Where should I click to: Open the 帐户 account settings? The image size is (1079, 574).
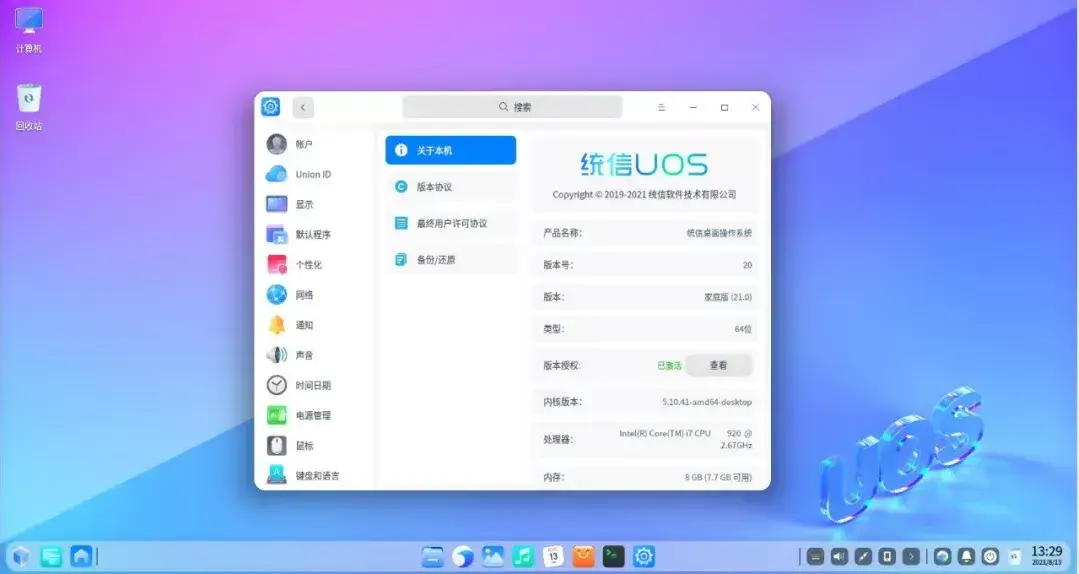(x=289, y=144)
